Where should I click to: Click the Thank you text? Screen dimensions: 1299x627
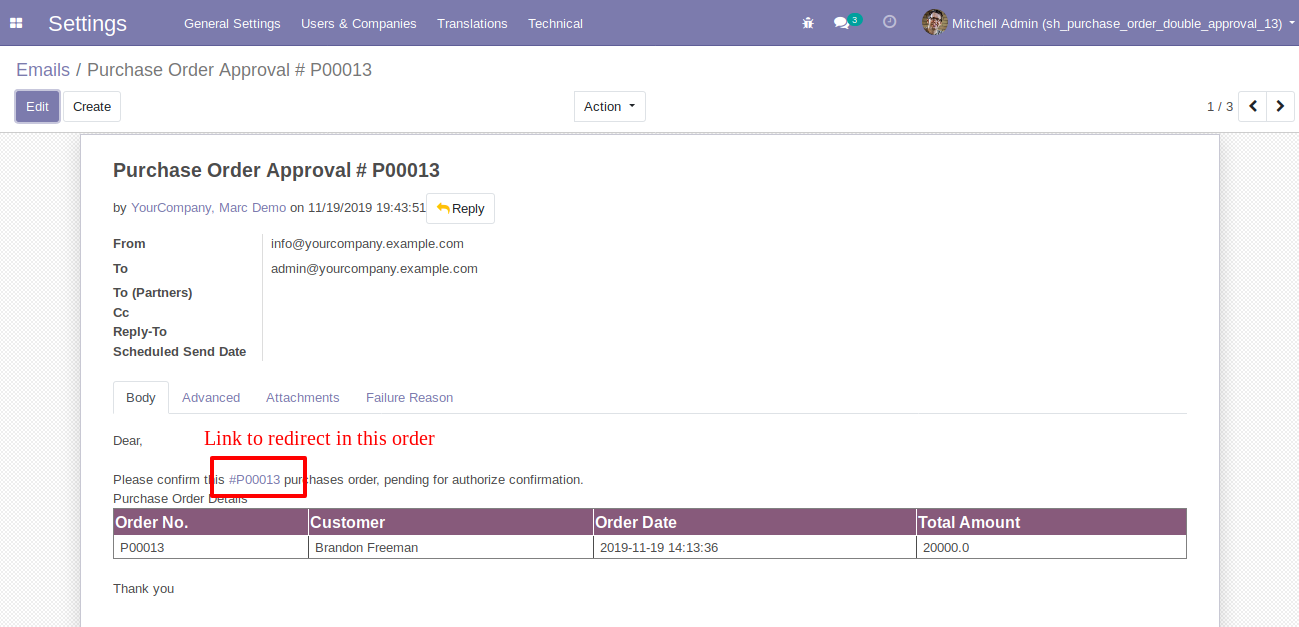143,588
